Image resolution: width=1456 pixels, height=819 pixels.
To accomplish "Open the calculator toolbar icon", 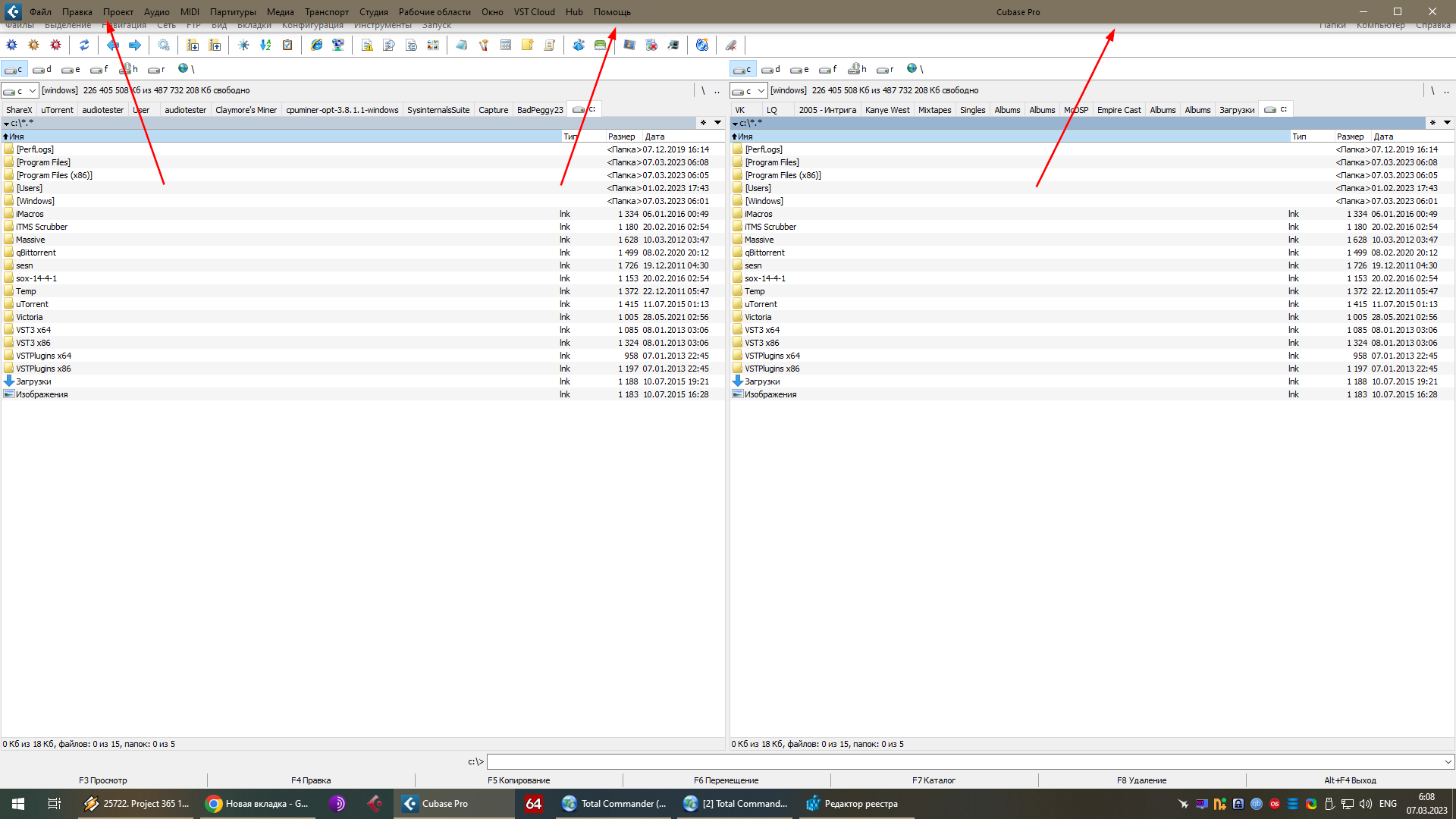I will click(506, 45).
